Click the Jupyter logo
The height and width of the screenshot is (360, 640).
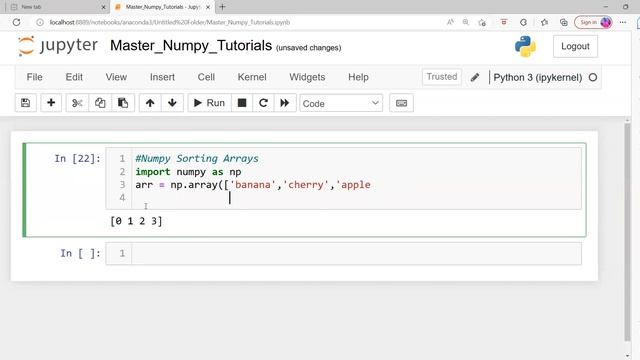[58, 45]
